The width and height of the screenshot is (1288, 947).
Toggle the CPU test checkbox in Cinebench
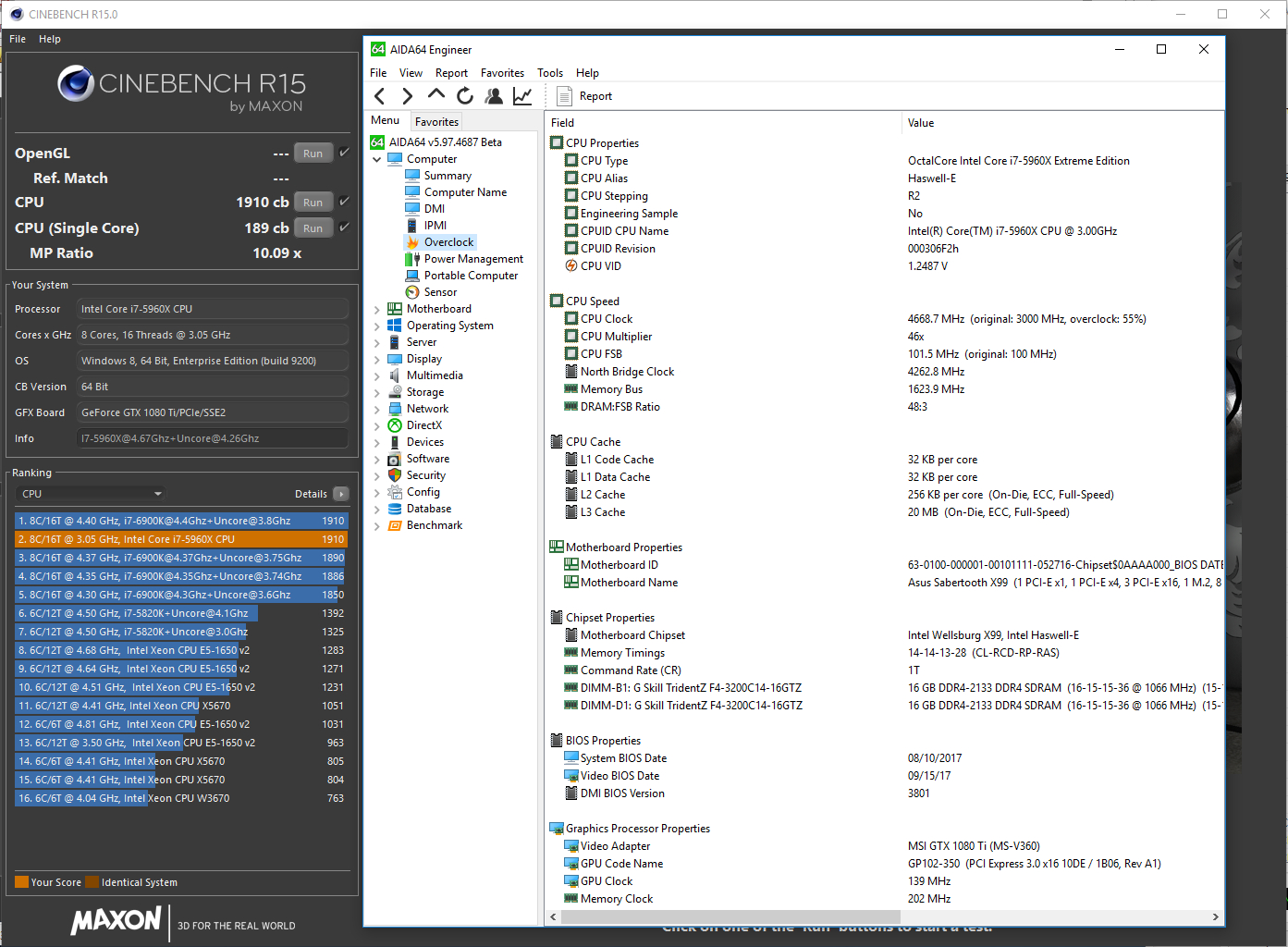(x=344, y=202)
